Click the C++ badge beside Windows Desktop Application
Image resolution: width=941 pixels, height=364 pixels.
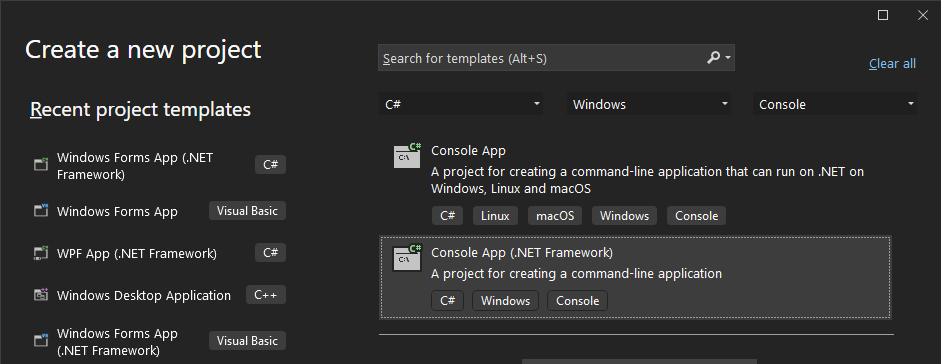click(x=266, y=295)
